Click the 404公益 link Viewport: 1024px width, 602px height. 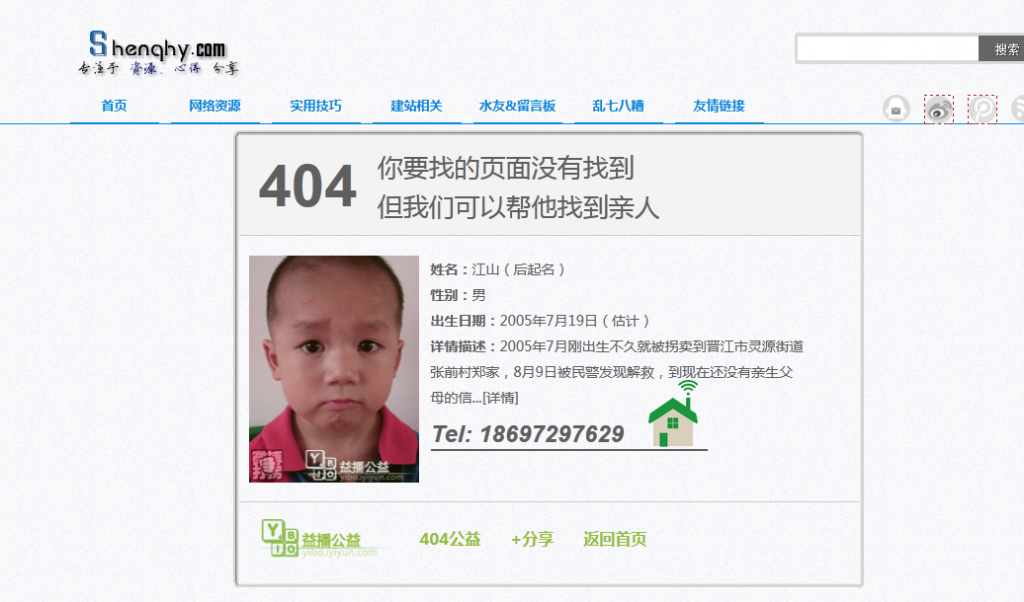(450, 539)
